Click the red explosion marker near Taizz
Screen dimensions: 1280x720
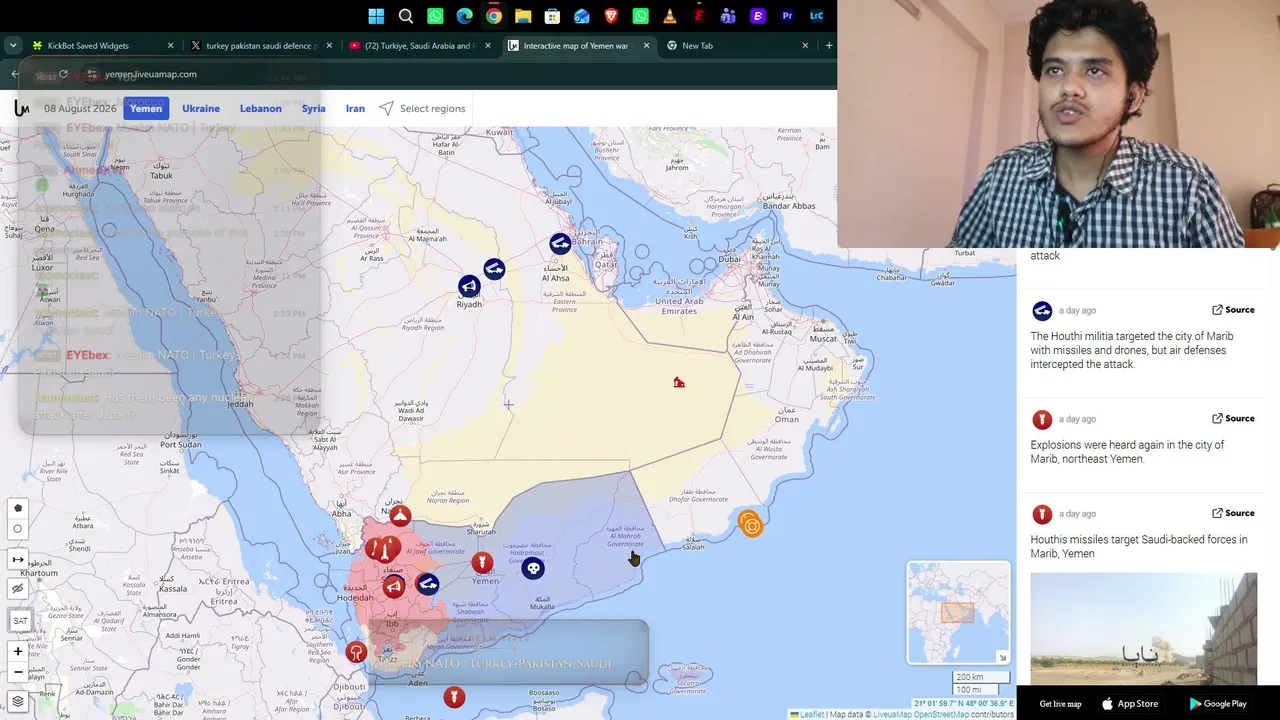(x=356, y=653)
